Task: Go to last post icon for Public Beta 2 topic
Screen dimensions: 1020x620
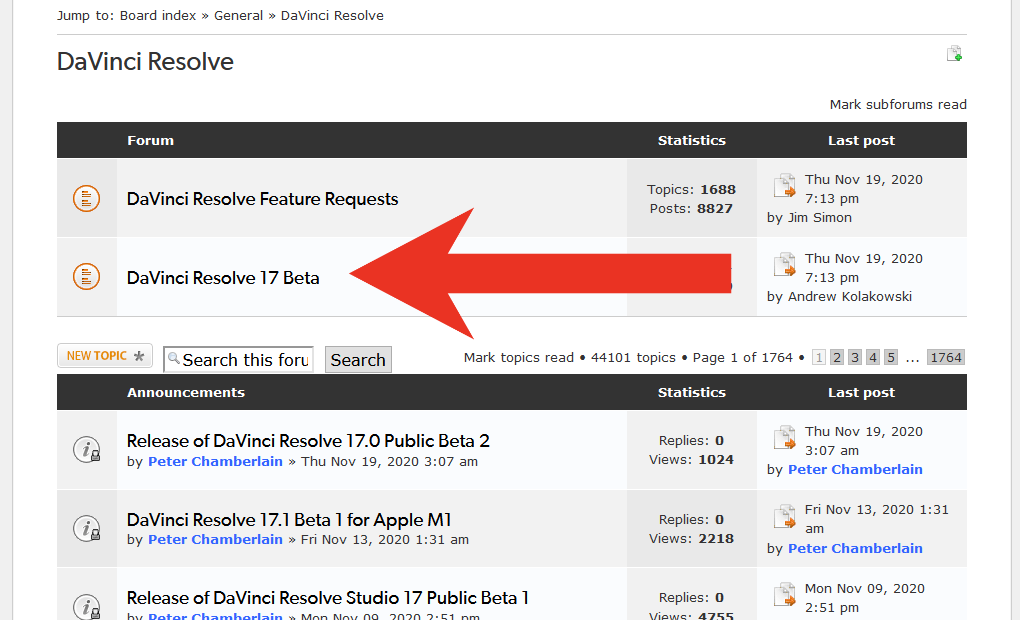Action: click(785, 437)
